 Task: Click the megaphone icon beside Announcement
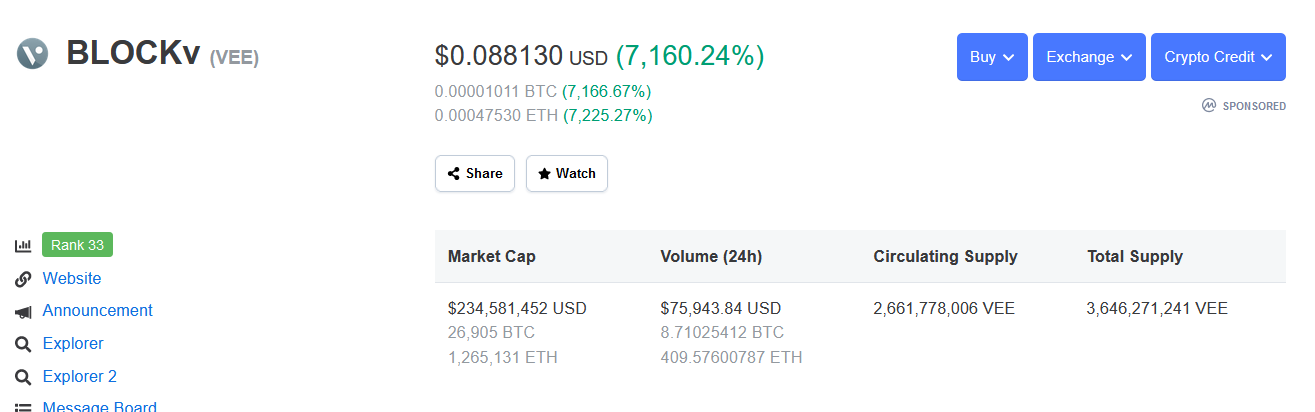(x=23, y=311)
